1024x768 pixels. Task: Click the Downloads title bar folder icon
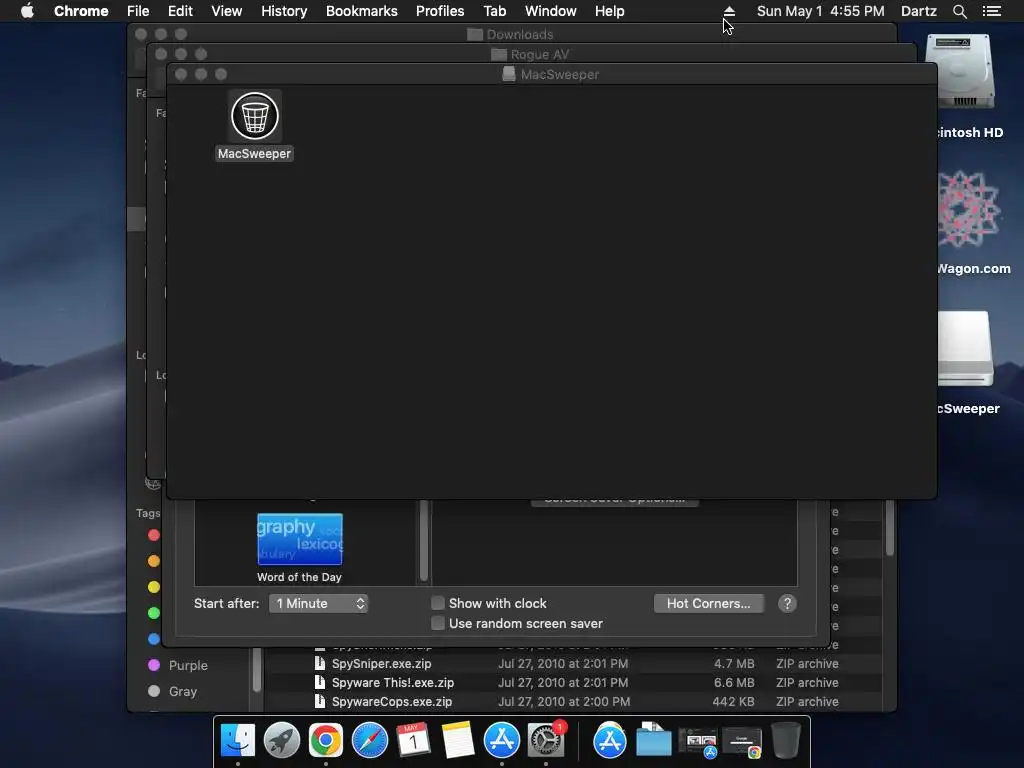(475, 35)
